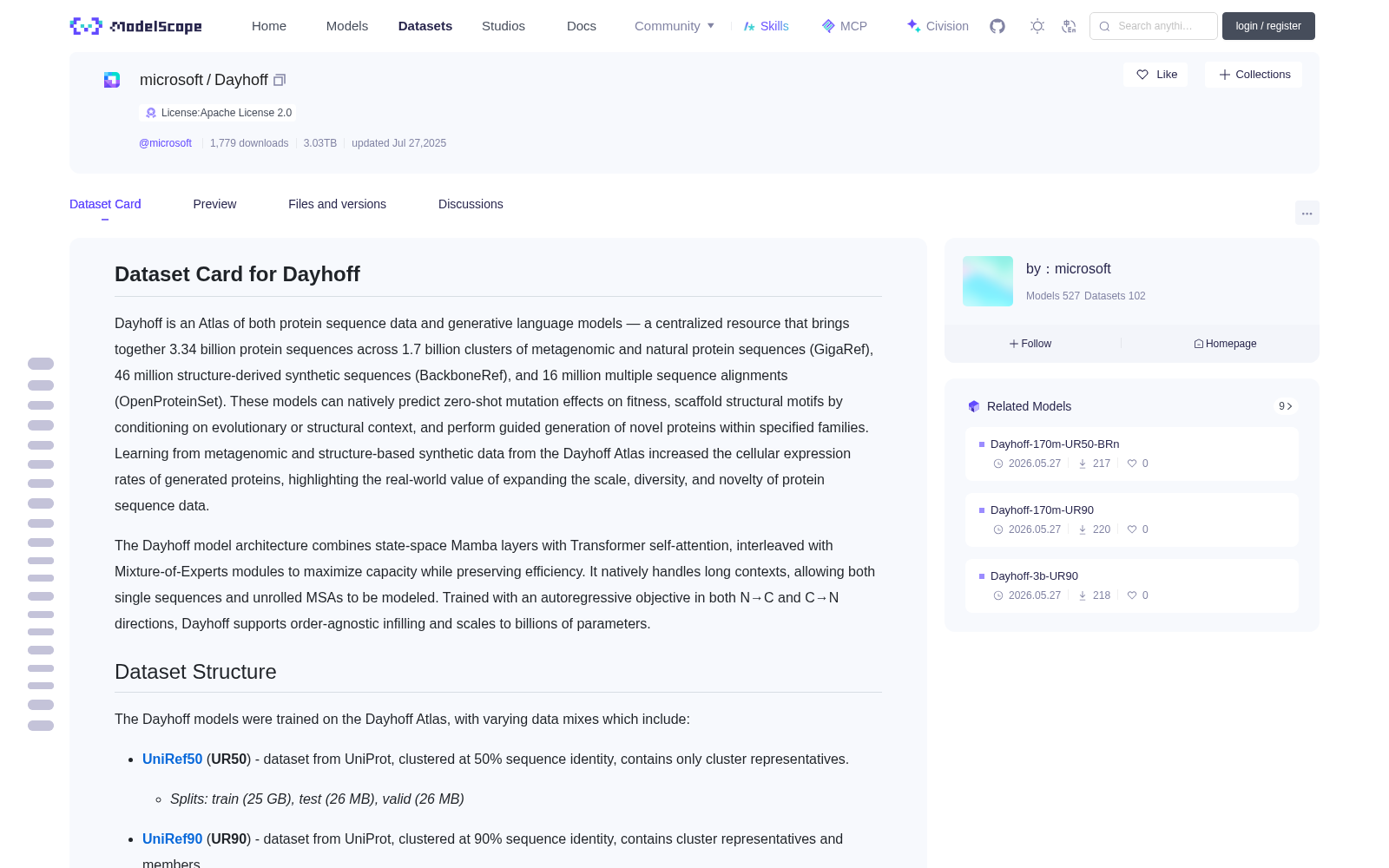Viewport: 1389px width, 868px height.
Task: Add dataset to Collections
Action: [1254, 75]
